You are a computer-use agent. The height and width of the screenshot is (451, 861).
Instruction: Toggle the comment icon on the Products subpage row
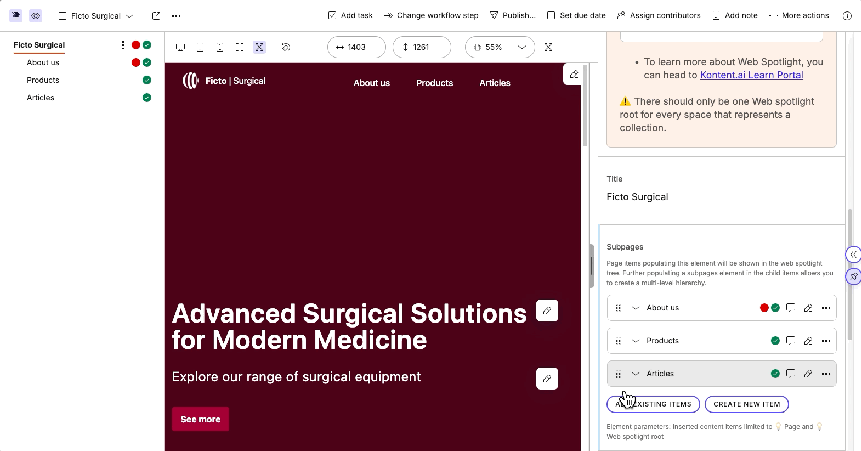[790, 341]
